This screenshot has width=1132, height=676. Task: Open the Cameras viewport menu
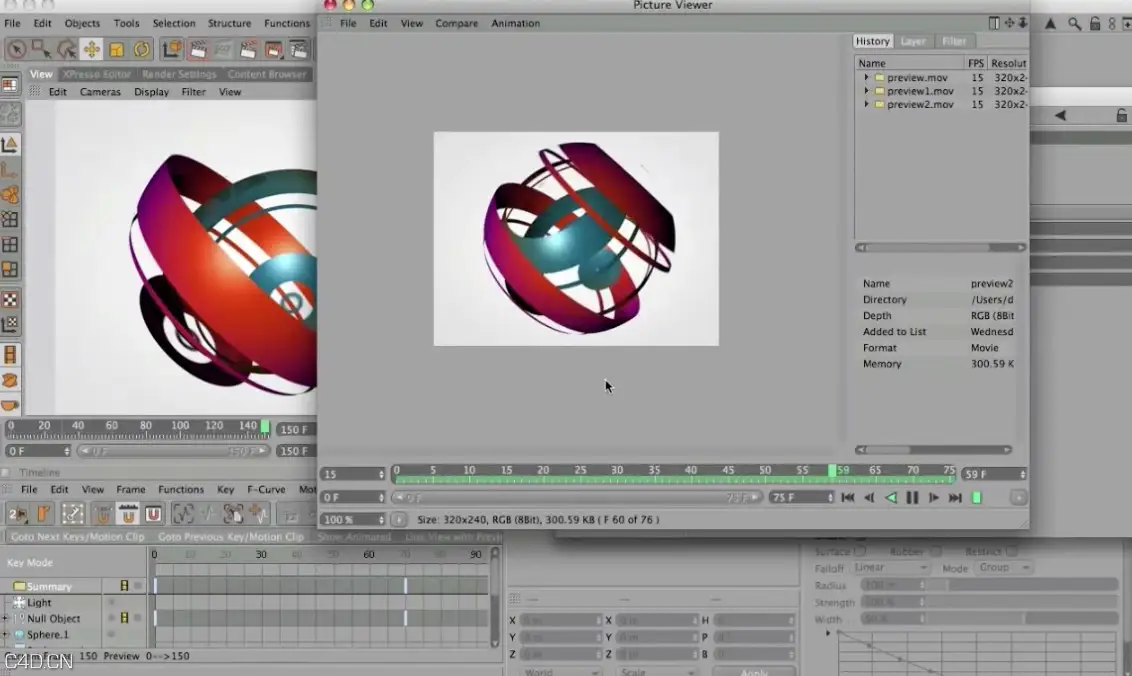[100, 92]
